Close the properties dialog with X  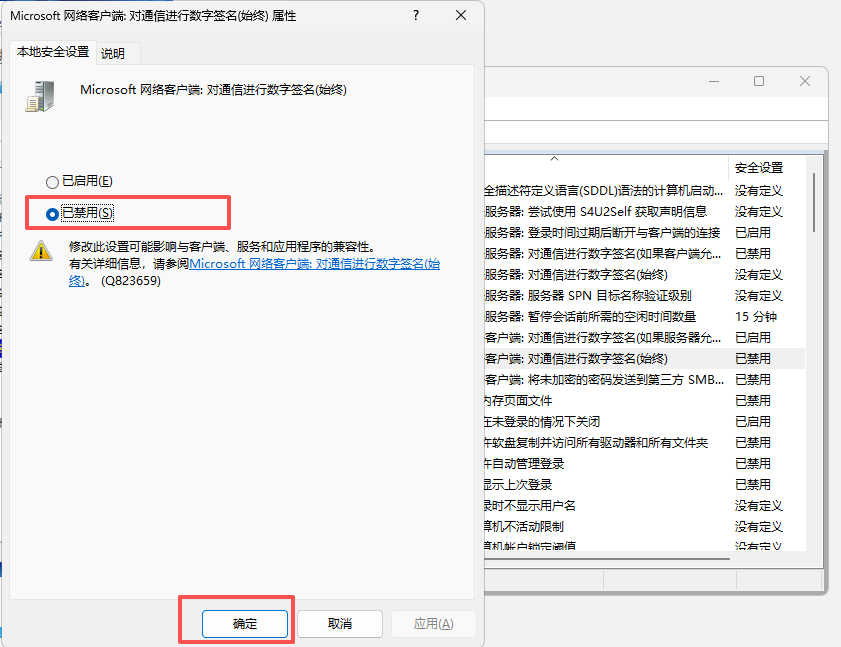click(460, 17)
